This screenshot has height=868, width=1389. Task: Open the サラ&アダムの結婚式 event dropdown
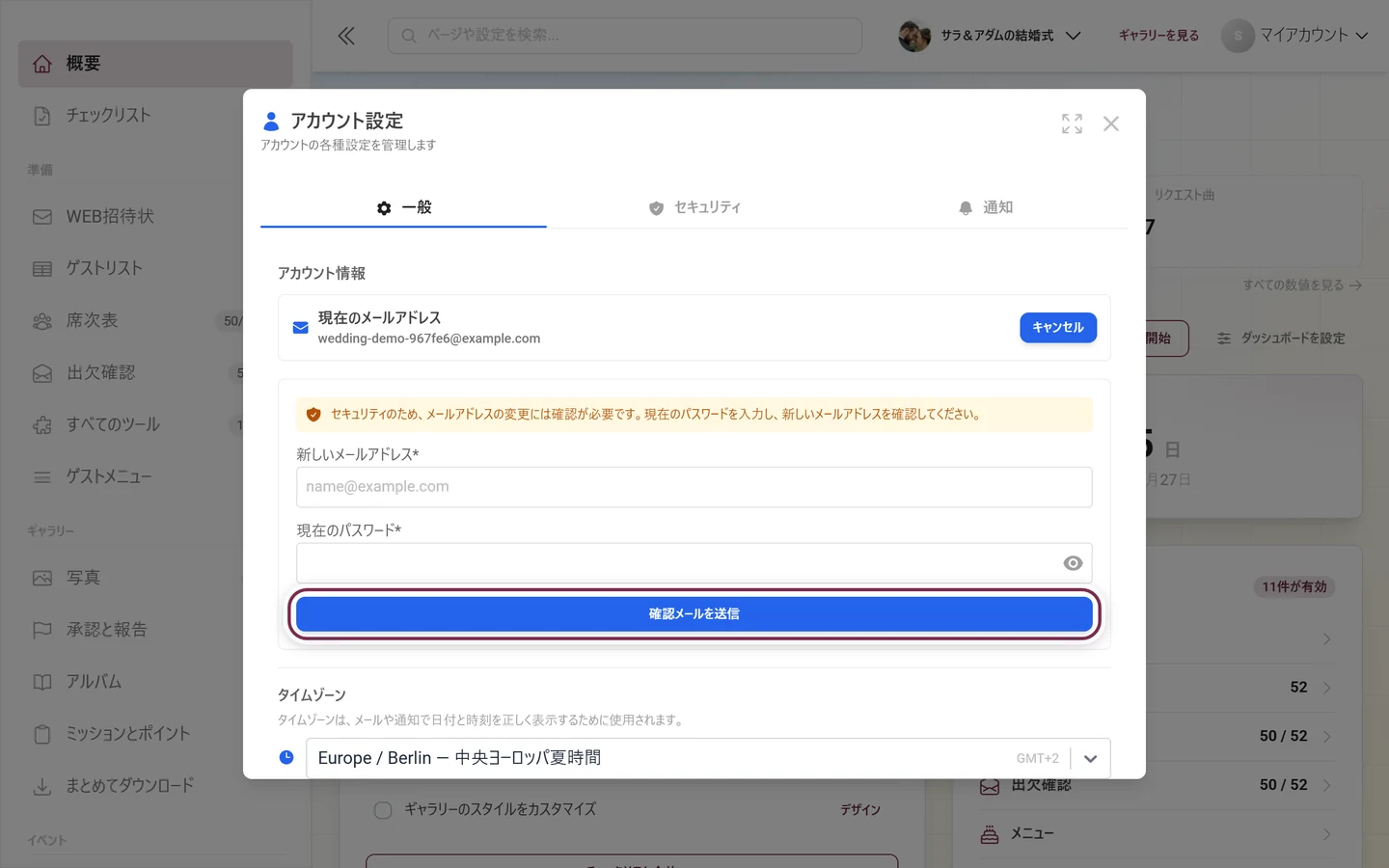990,36
